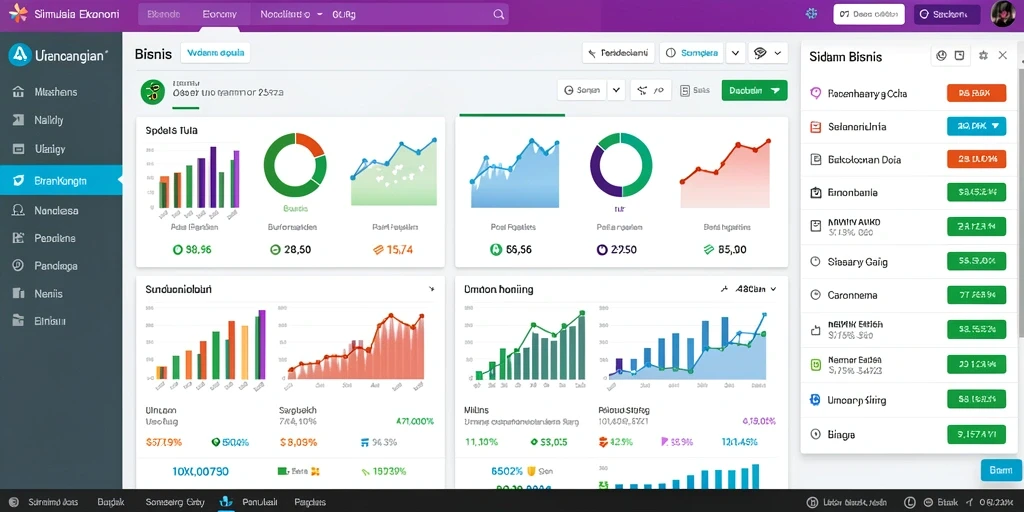Toggle the Sals checkbox-style option
1024x512 pixels.
point(695,91)
